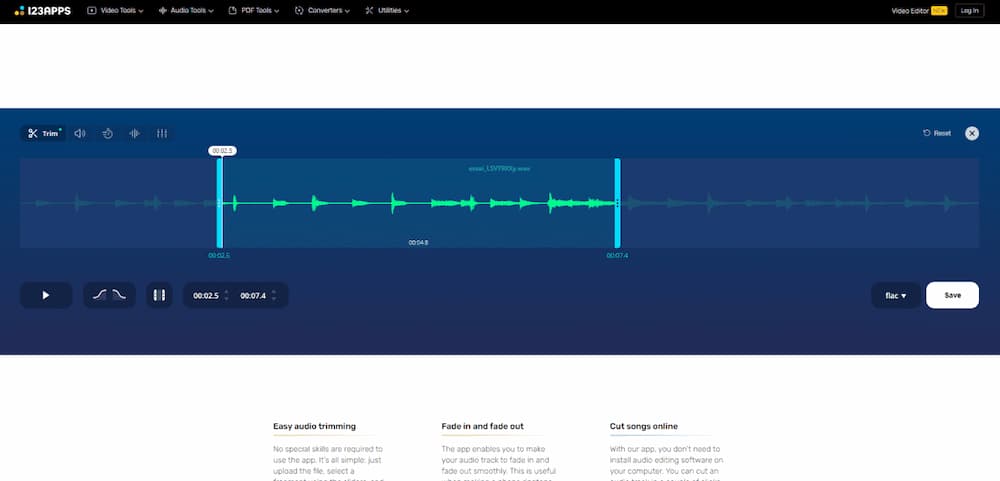Click the left trim handle at 00:02.5
Viewport: 1000px width, 481px height.
click(x=219, y=203)
